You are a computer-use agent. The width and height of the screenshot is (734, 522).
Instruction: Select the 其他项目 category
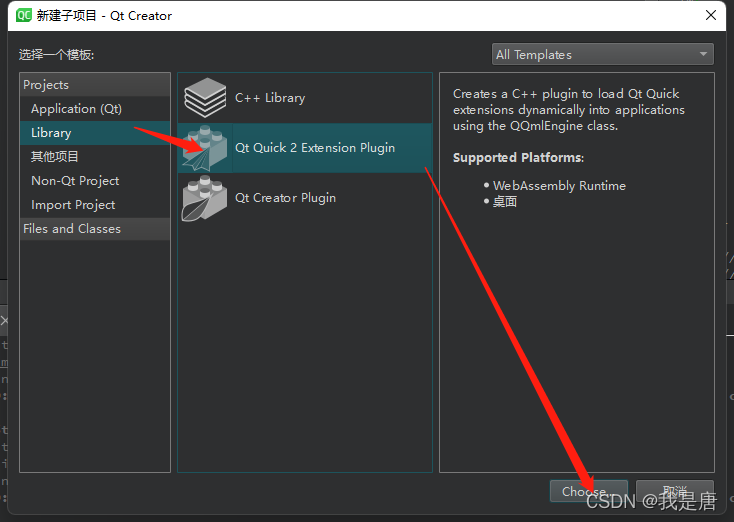[95, 157]
